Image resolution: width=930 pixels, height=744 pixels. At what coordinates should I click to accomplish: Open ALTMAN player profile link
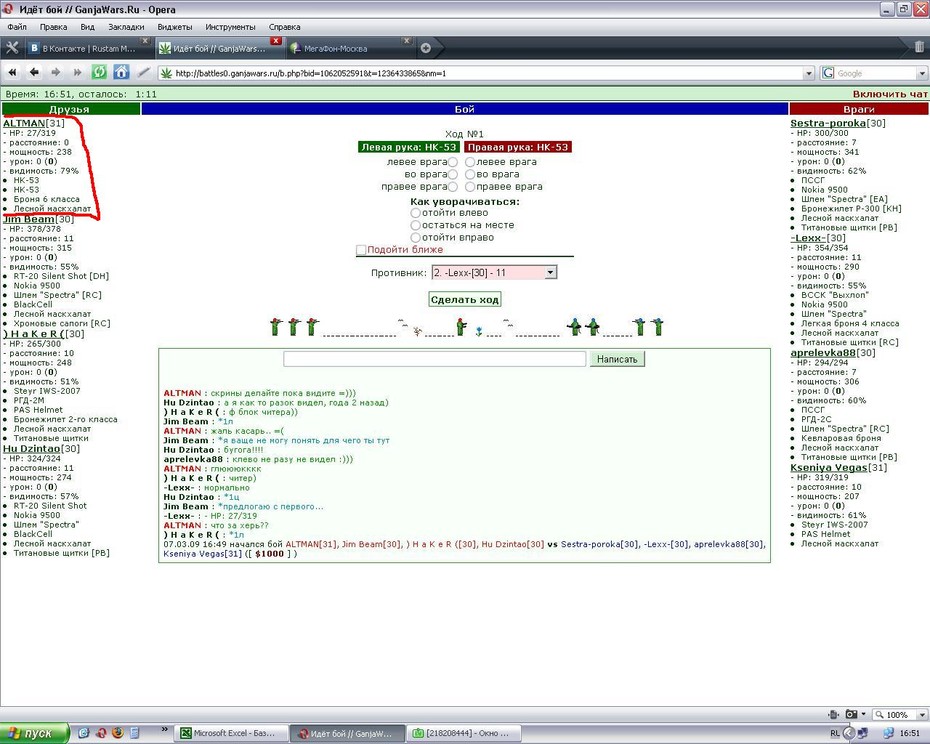coord(24,123)
